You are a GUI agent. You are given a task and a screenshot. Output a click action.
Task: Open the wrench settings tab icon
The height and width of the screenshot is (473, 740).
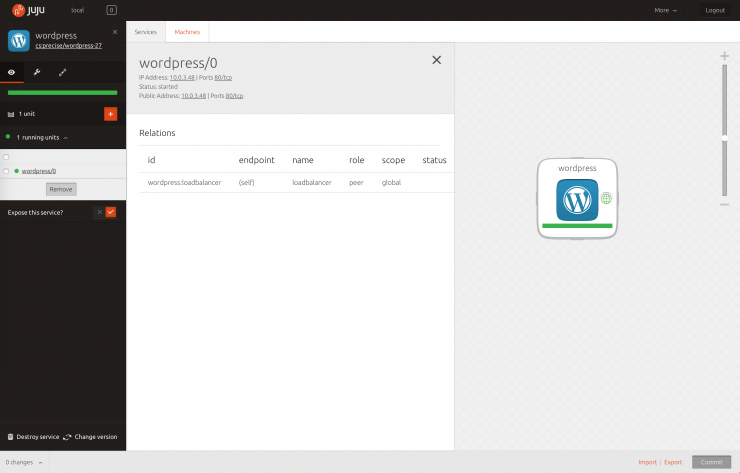tap(37, 72)
